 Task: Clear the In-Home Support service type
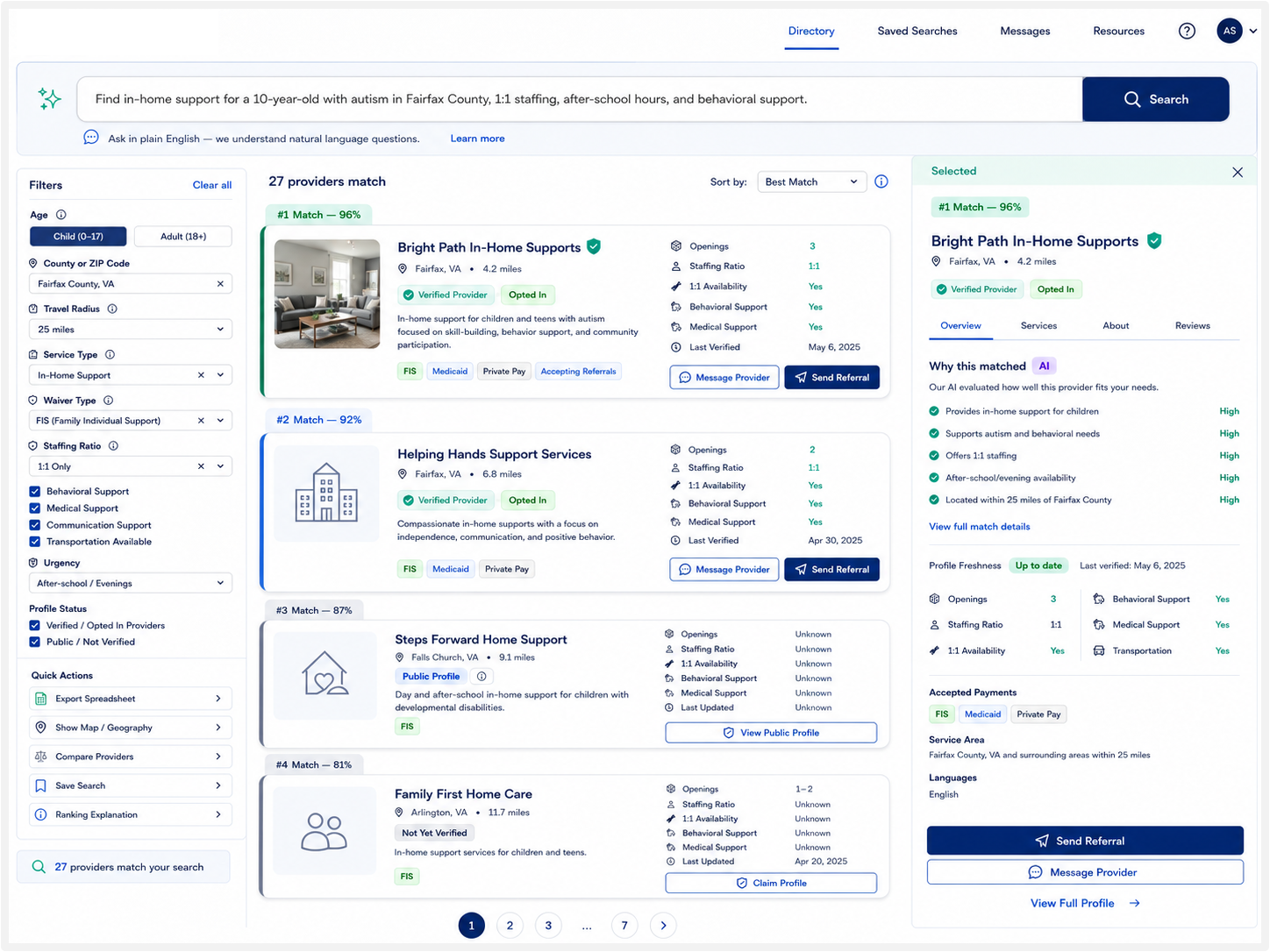[201, 375]
